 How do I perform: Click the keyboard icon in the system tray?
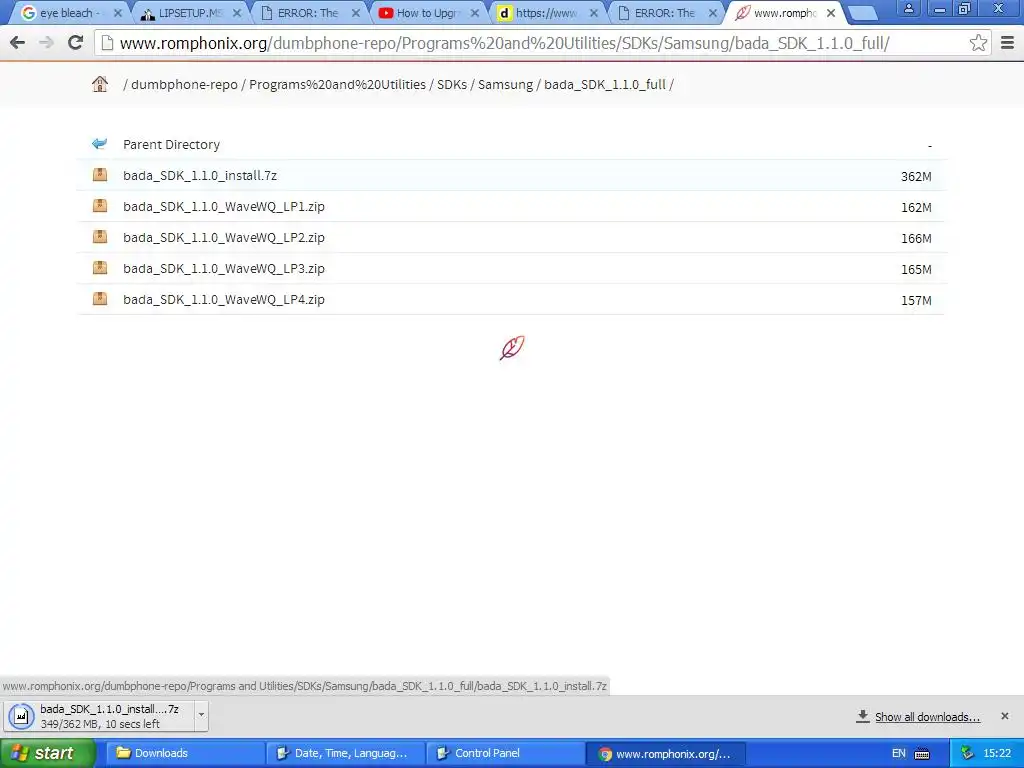coord(922,754)
